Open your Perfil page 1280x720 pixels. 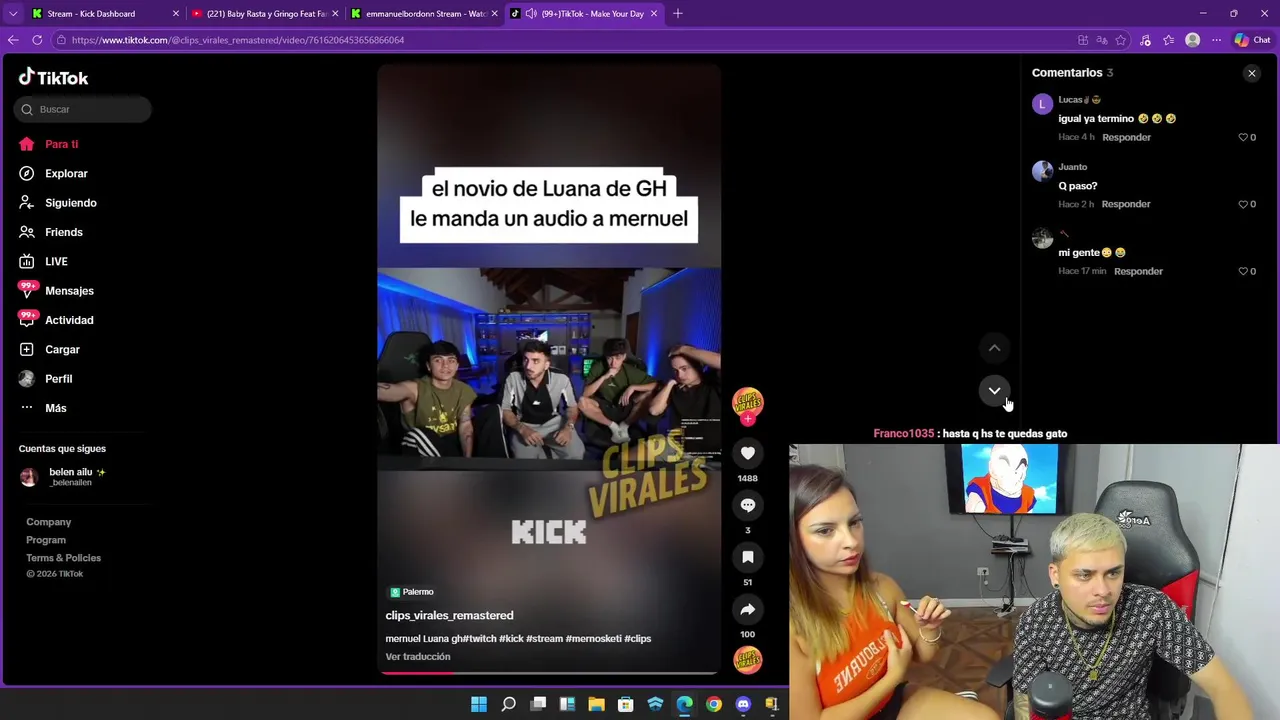(x=58, y=379)
